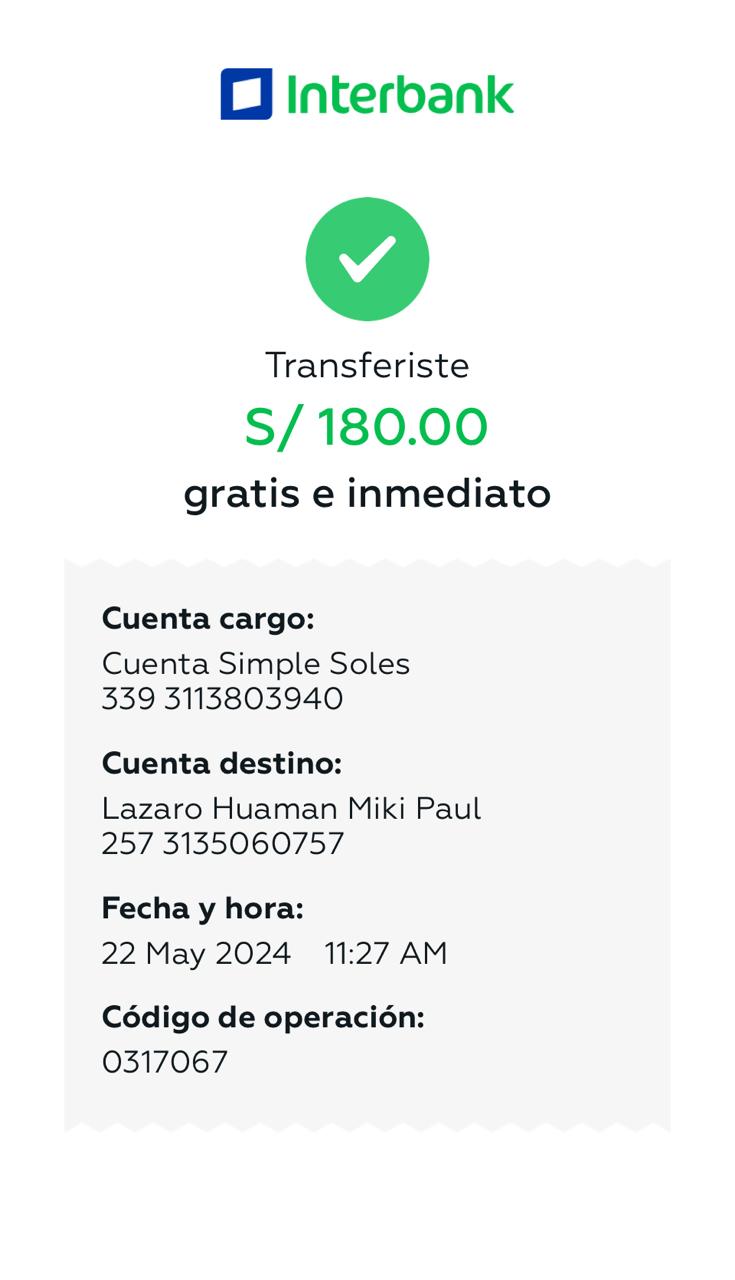Click the "Transferiste" heading text
Image resolution: width=735 pixels, height=1280 pixels.
(x=367, y=366)
